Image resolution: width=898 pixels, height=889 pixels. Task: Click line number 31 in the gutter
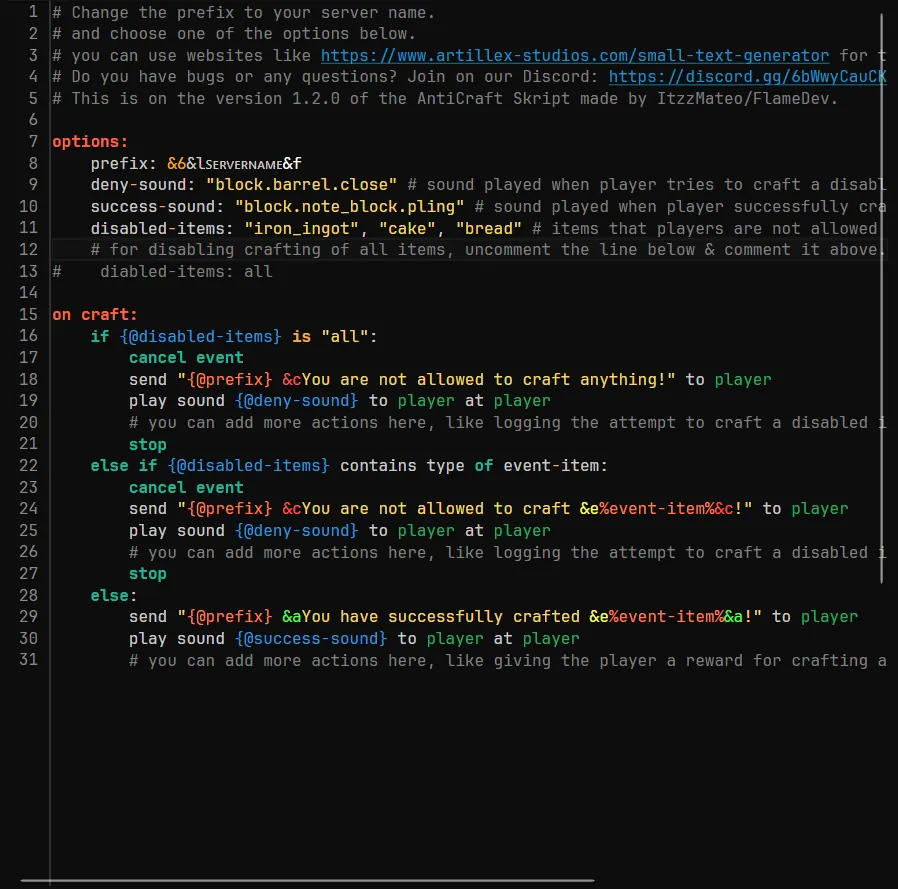pyautogui.click(x=28, y=660)
